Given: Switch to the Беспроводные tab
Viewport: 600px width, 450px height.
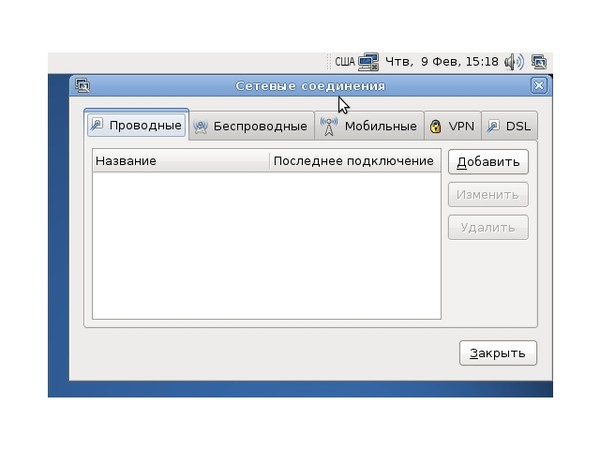Looking at the screenshot, I should point(251,126).
